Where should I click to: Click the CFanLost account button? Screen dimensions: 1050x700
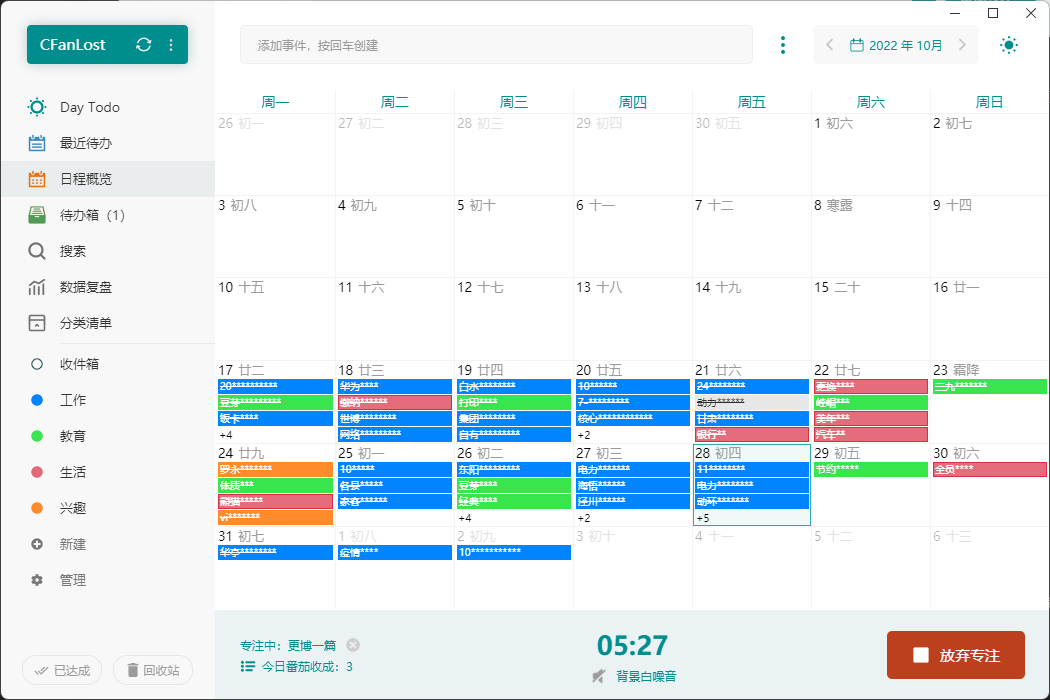[x=107, y=45]
